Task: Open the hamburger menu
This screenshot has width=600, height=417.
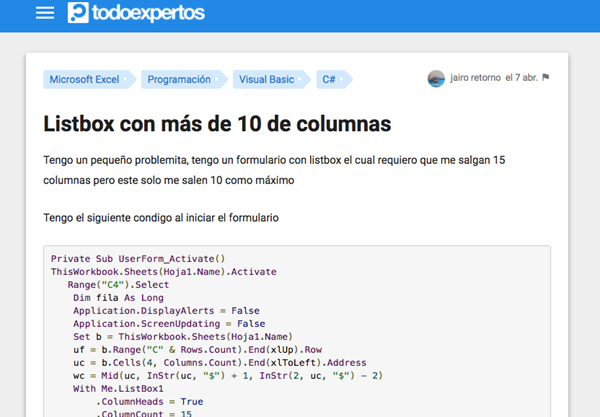Action: tap(45, 13)
